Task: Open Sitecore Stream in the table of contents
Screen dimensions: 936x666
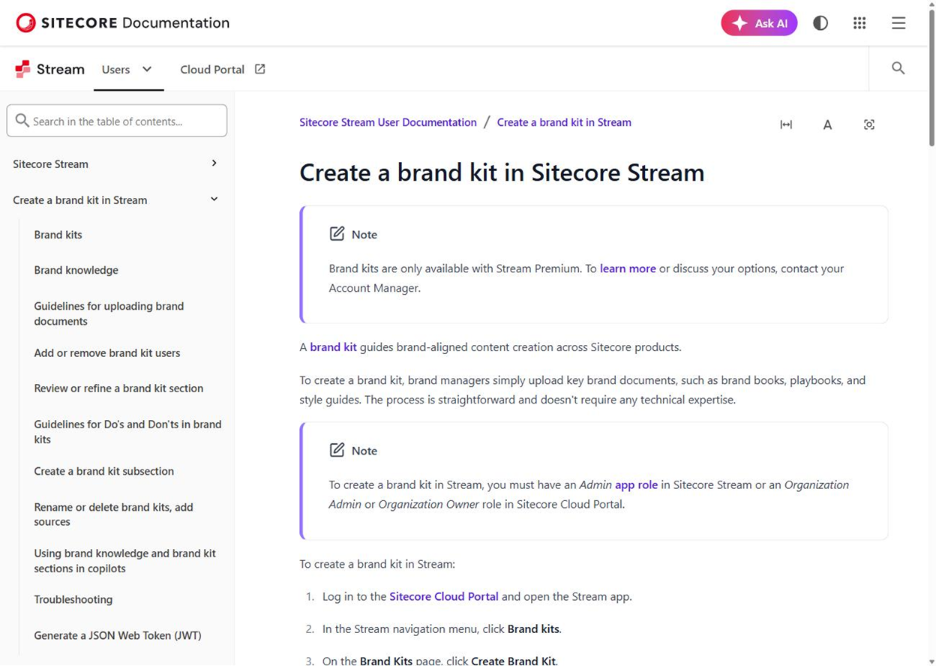Action: point(51,164)
